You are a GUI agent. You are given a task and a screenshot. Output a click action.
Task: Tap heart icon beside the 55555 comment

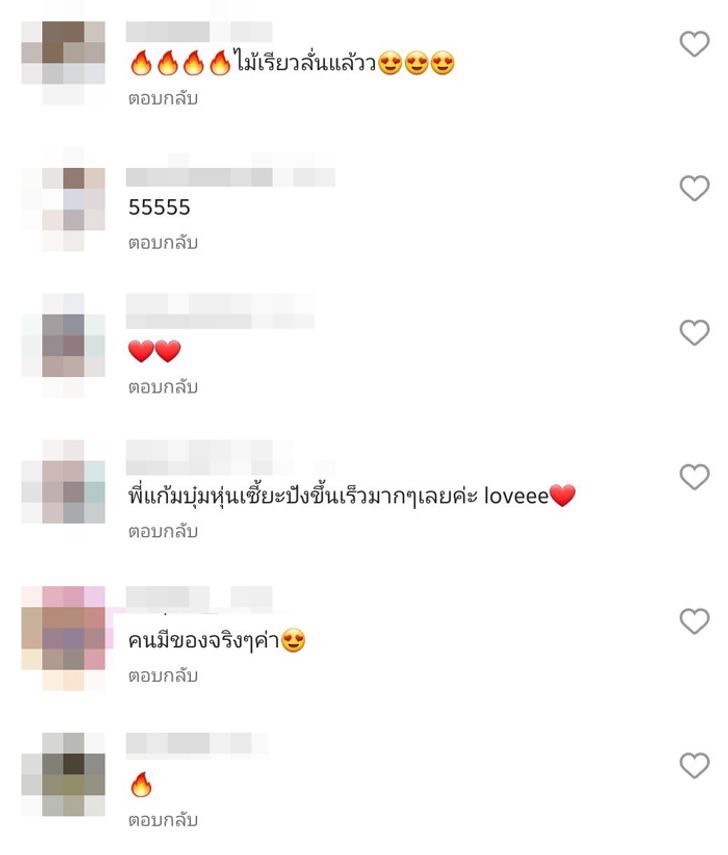694,188
